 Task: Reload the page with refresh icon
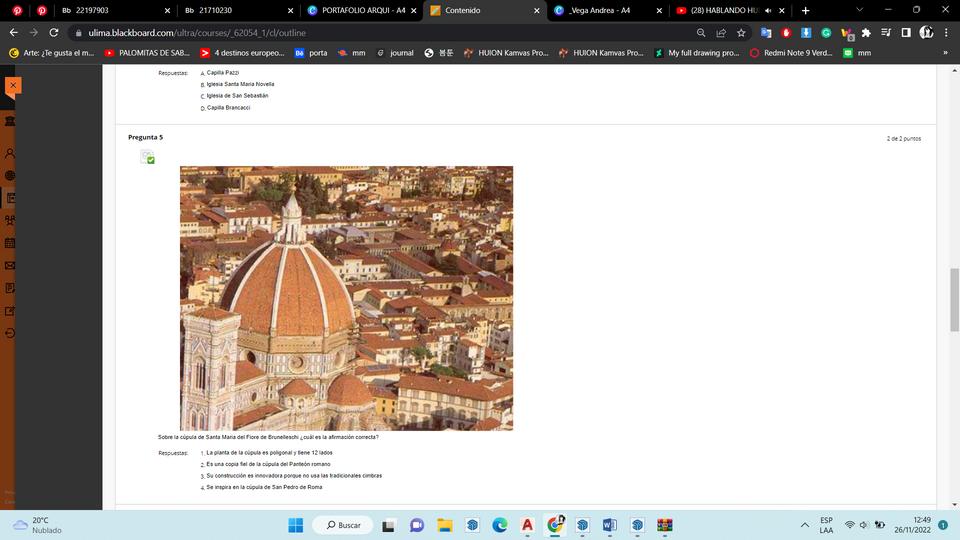[54, 32]
